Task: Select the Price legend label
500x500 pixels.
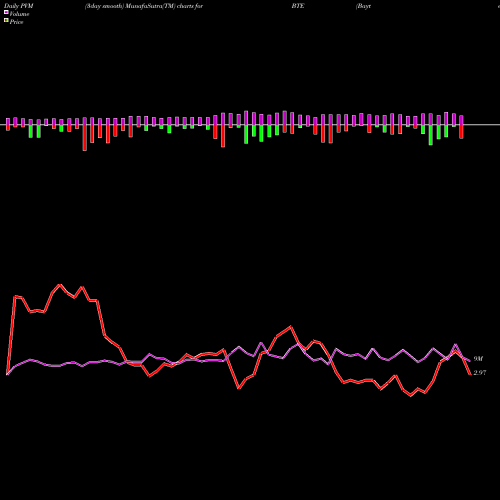Action: tap(16, 22)
